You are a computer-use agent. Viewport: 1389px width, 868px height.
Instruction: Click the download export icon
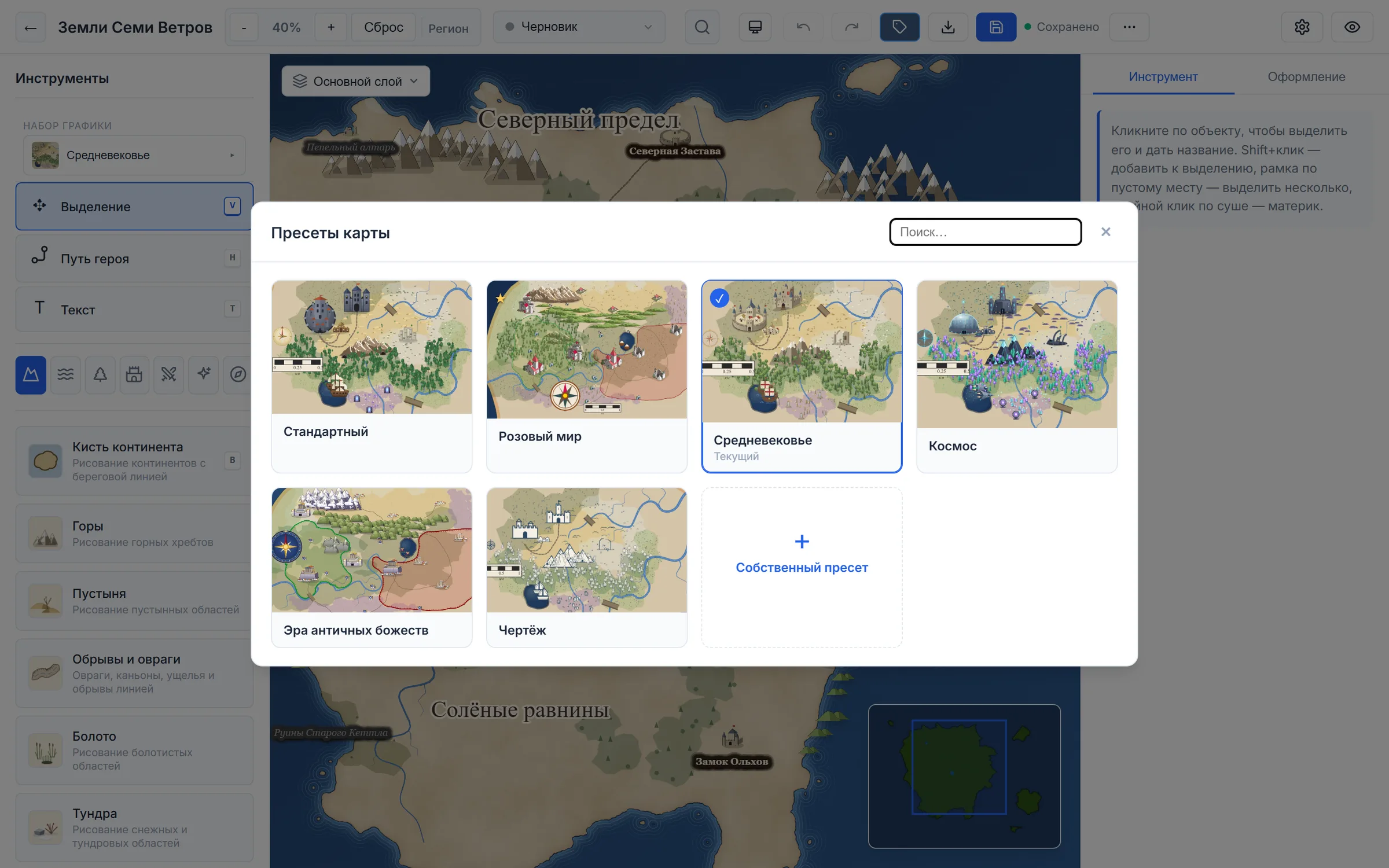tap(948, 27)
